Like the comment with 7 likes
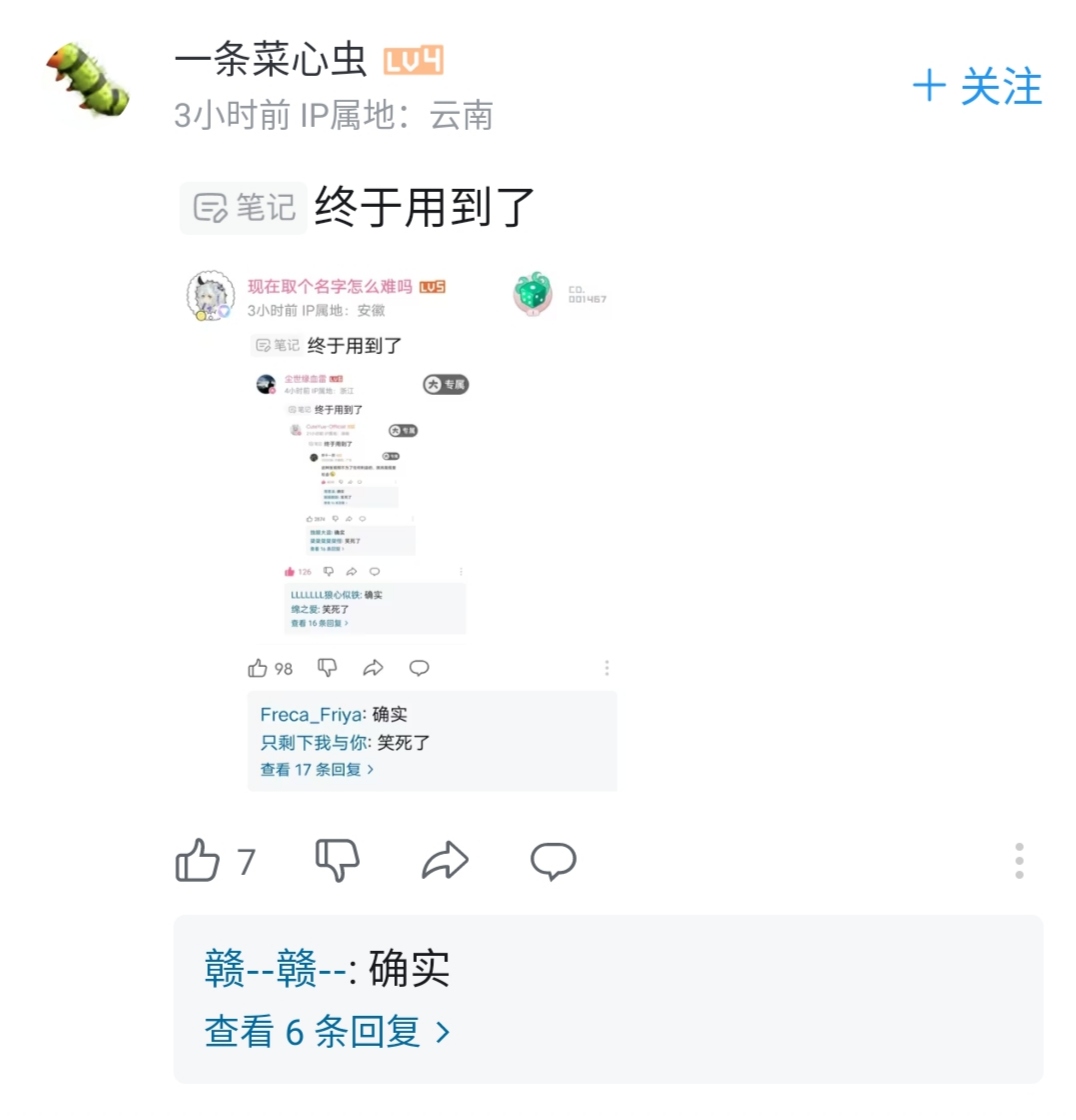This screenshot has height=1120, width=1076. coord(197,860)
